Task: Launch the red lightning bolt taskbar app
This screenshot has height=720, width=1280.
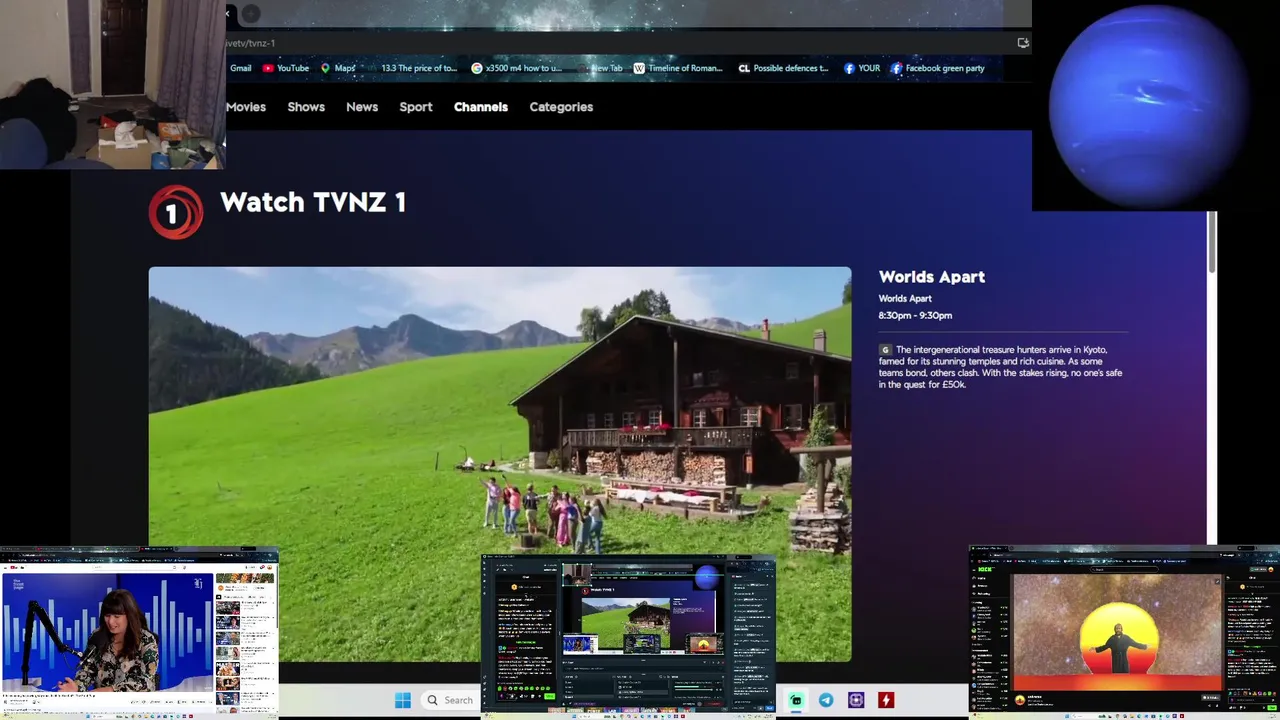Action: (x=886, y=700)
